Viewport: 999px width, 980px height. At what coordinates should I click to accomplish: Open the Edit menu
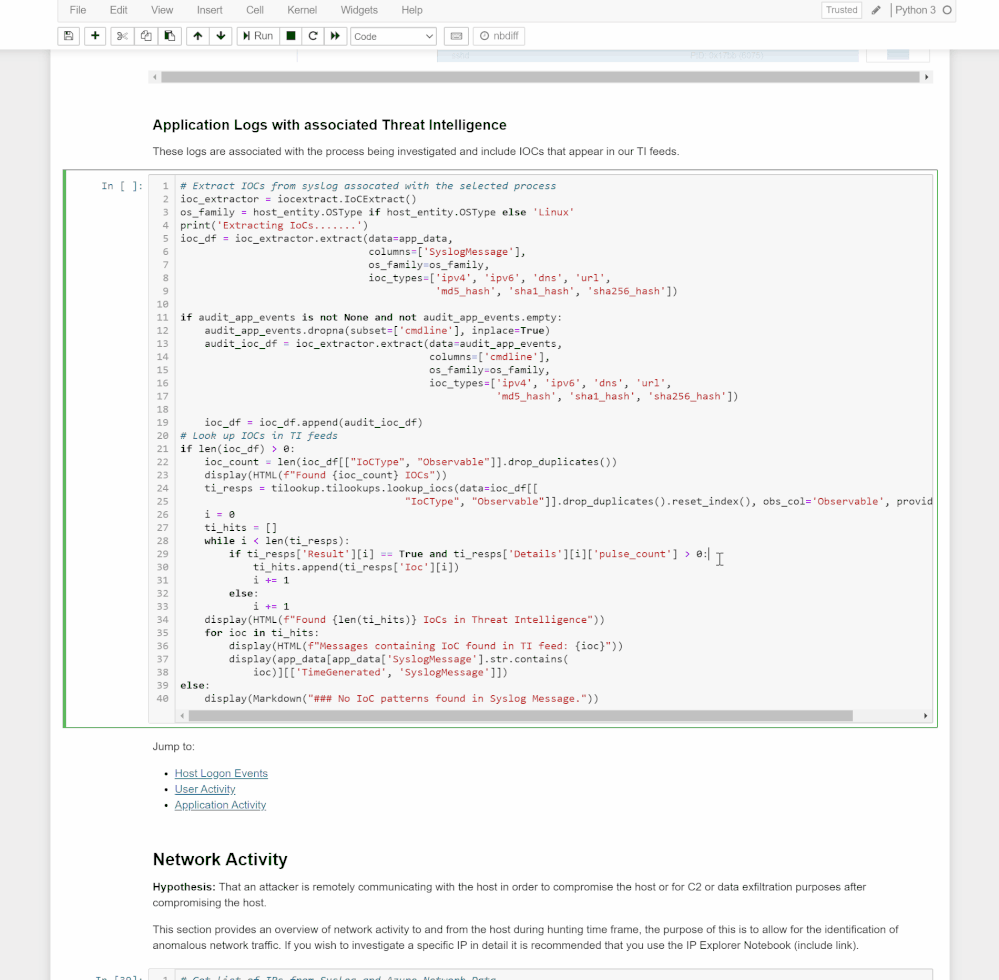(119, 10)
